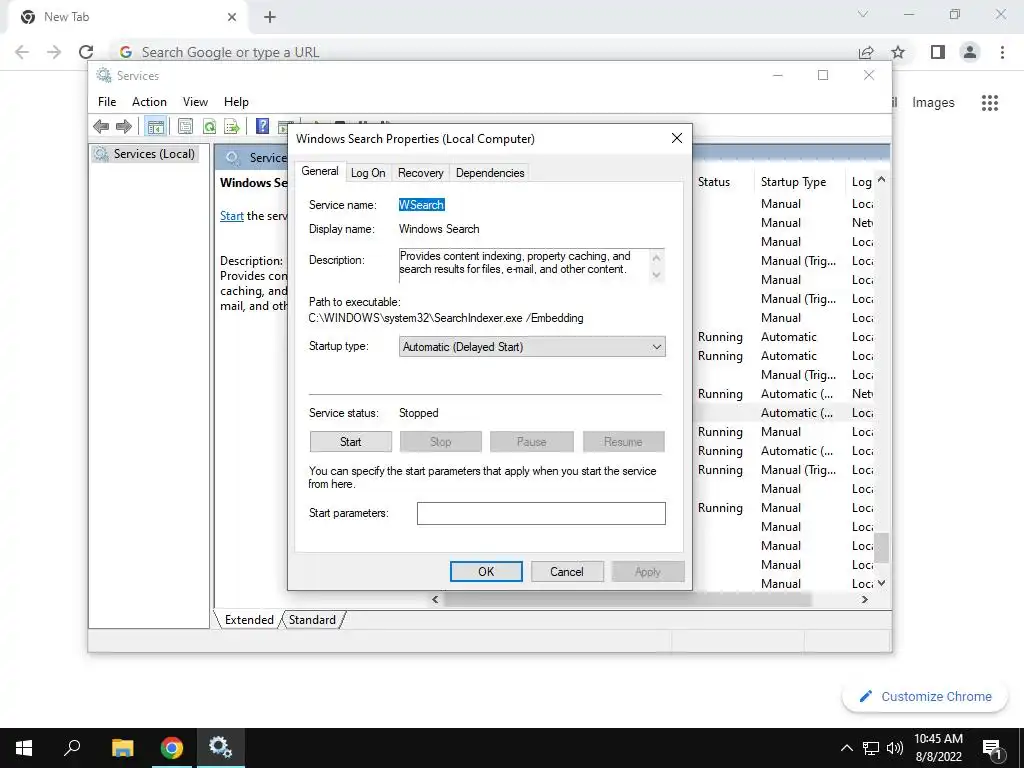Click the Customize Chrome button

click(925, 696)
